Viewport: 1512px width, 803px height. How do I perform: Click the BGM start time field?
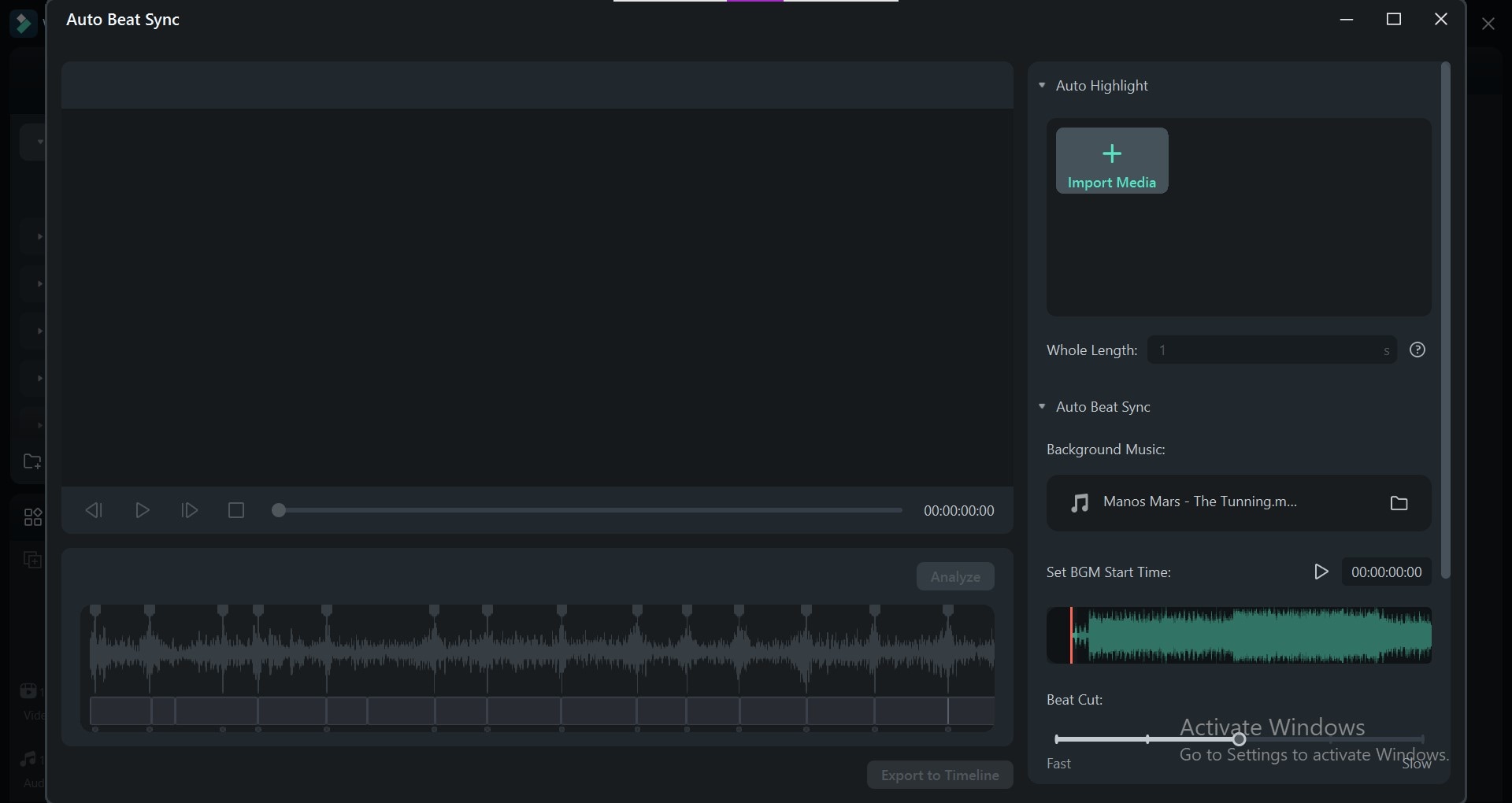1387,572
